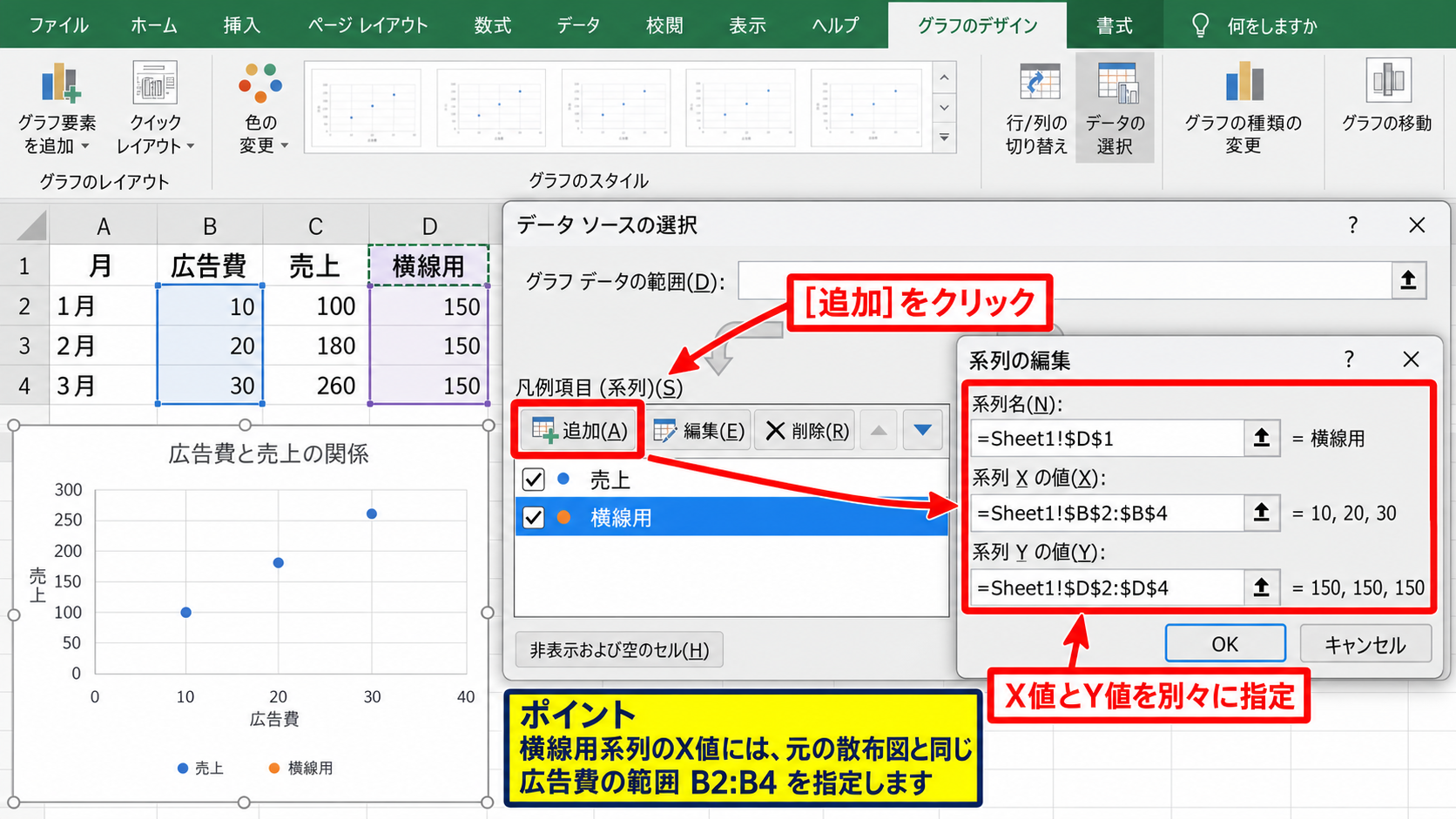Select the first chart style thumbnail
This screenshot has height=819, width=1456.
pos(367,107)
